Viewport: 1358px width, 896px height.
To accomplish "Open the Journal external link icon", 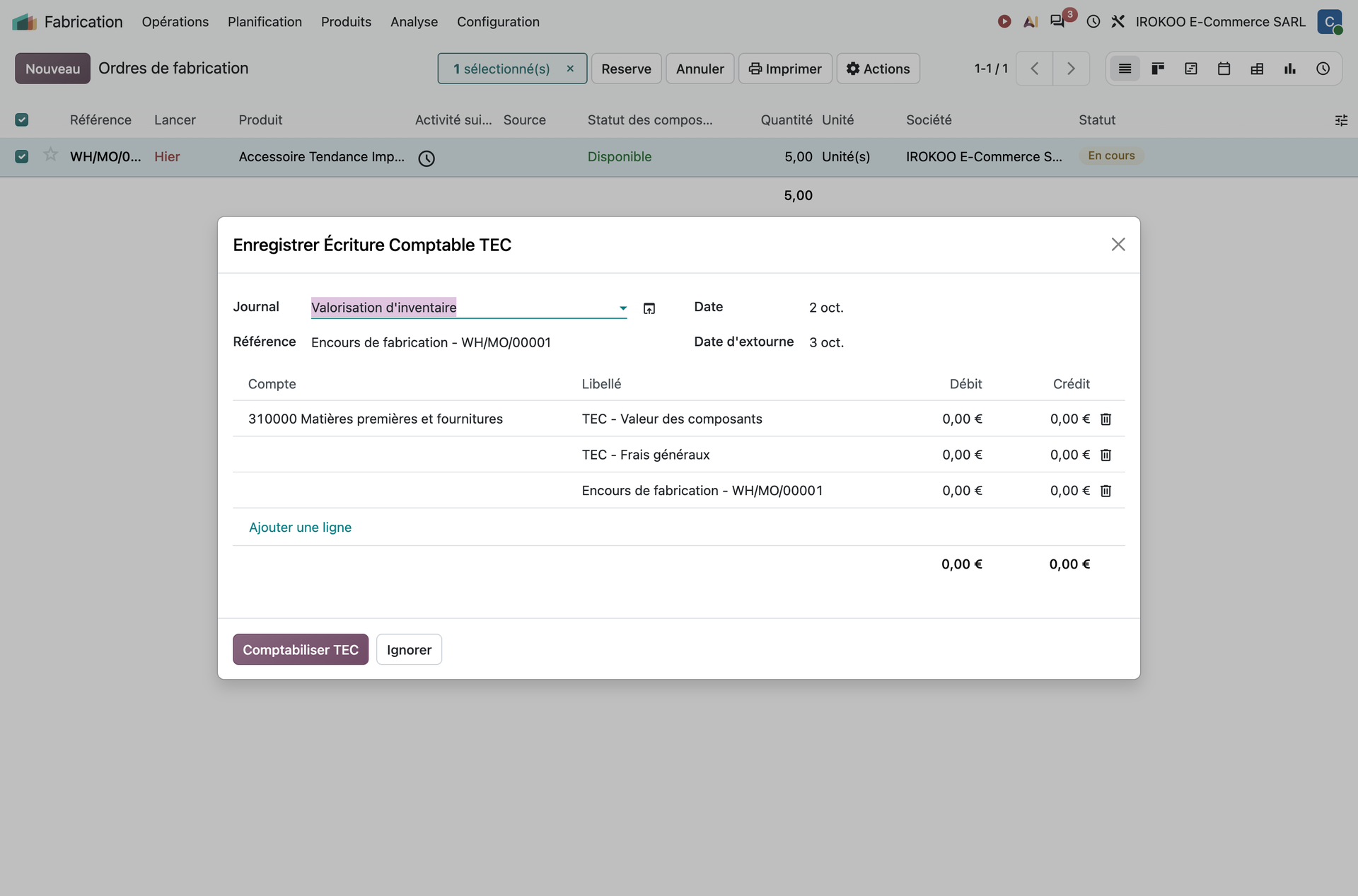I will click(x=649, y=308).
